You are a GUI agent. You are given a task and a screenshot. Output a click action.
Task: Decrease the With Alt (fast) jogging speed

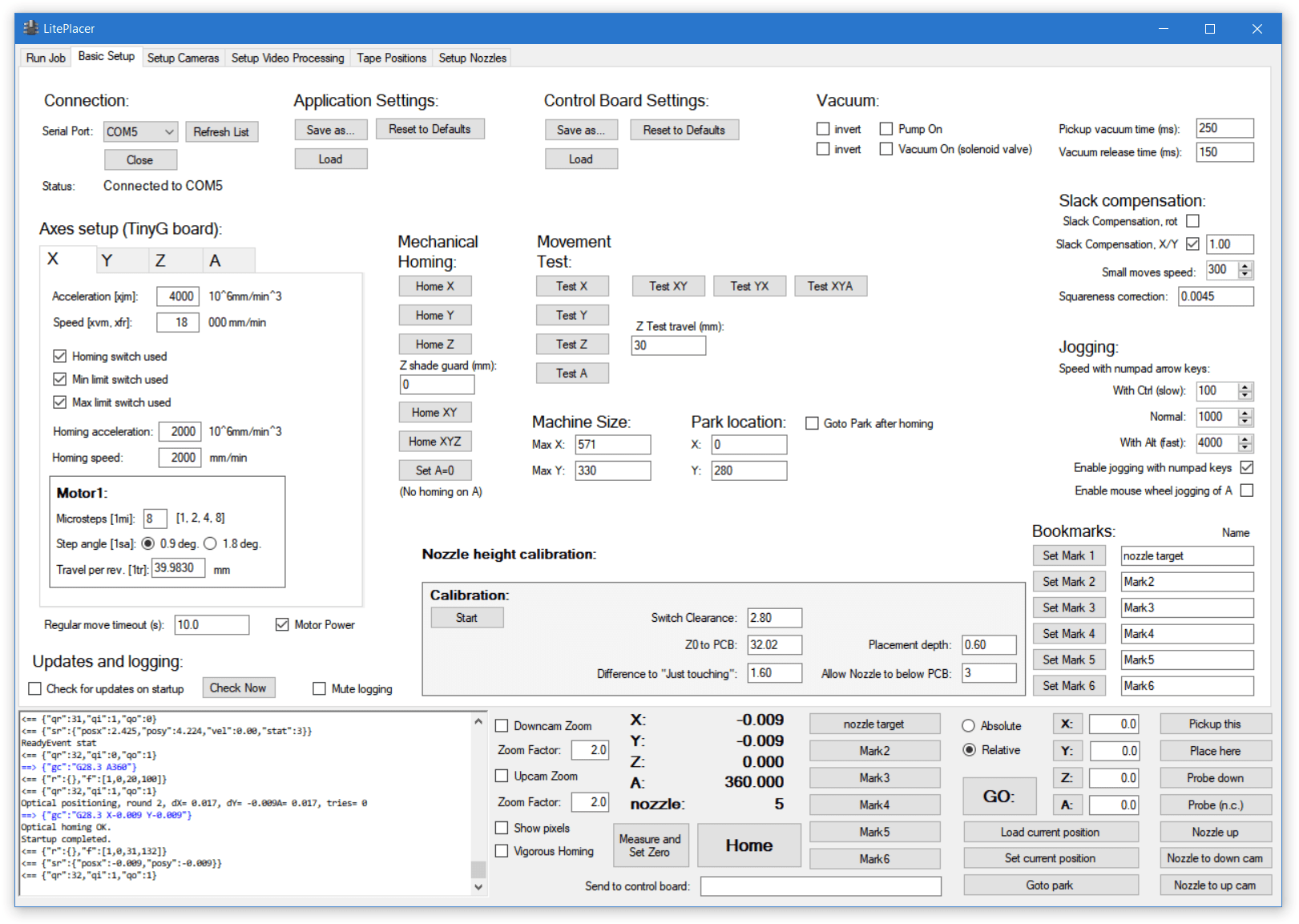click(1245, 447)
